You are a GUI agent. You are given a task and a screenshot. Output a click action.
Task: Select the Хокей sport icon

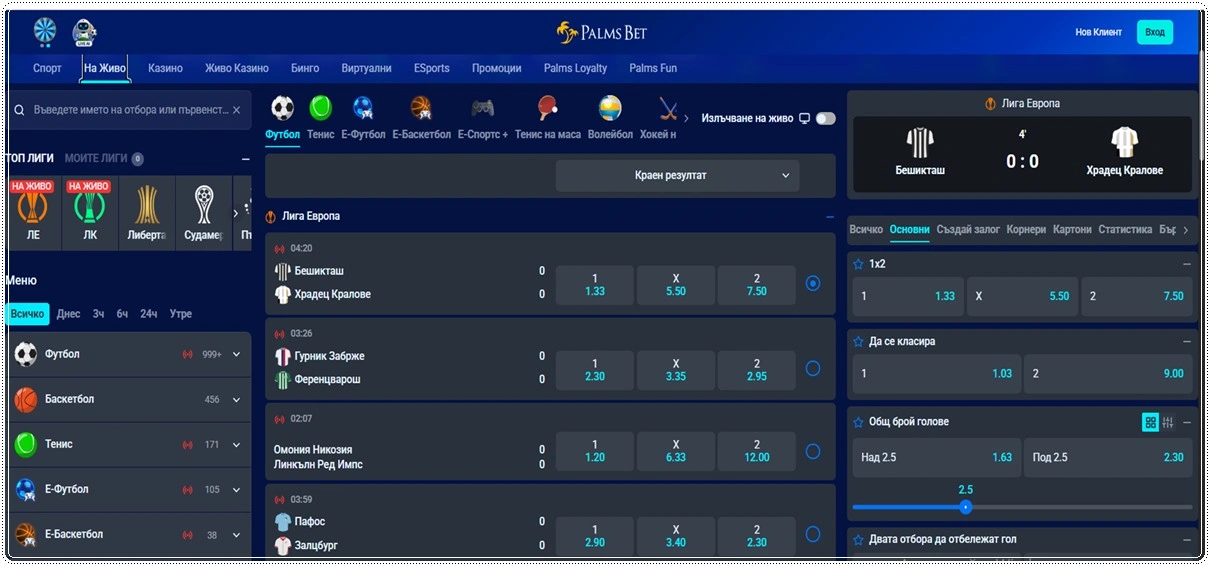point(667,108)
